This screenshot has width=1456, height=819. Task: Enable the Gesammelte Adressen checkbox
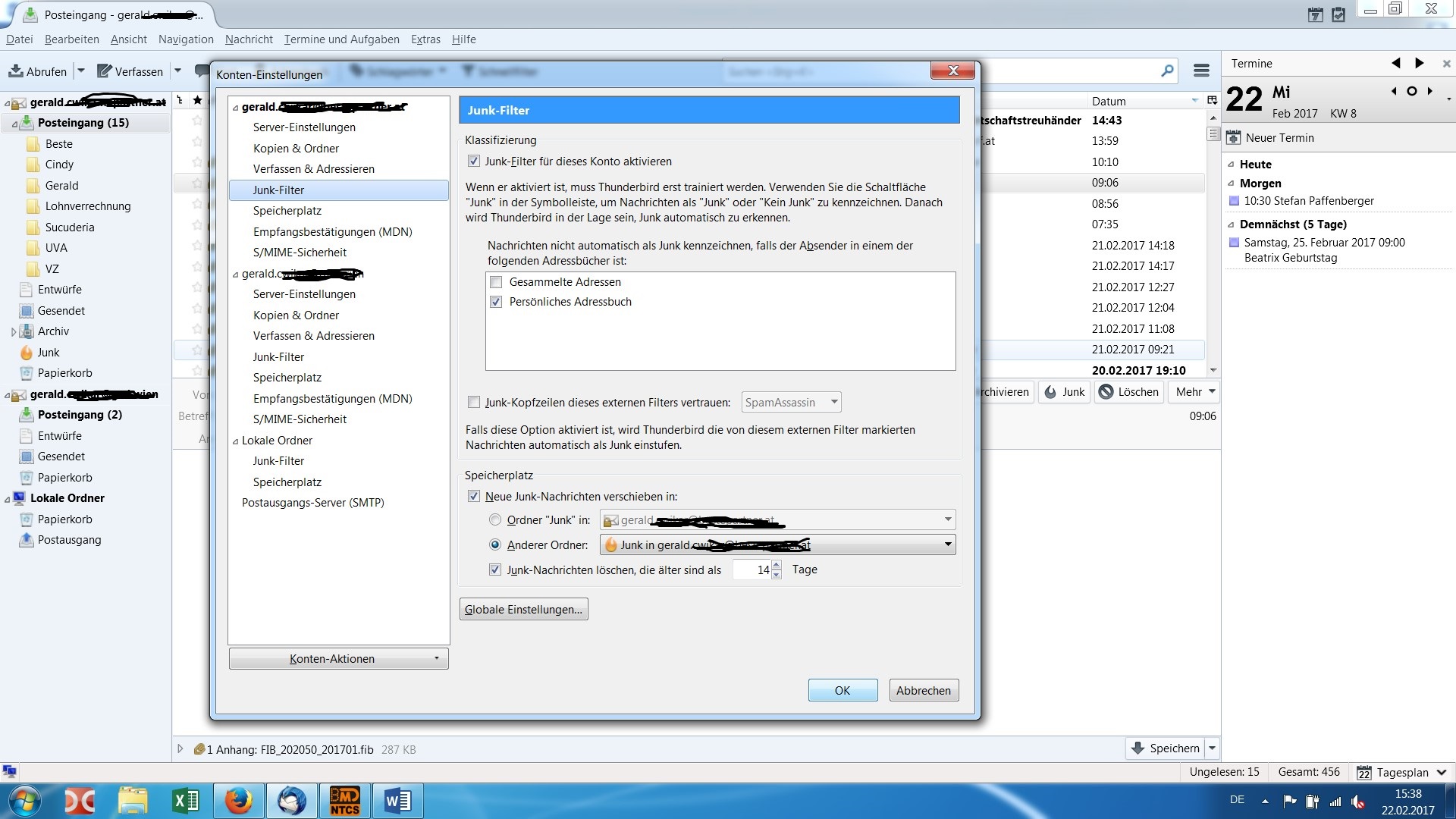[496, 282]
